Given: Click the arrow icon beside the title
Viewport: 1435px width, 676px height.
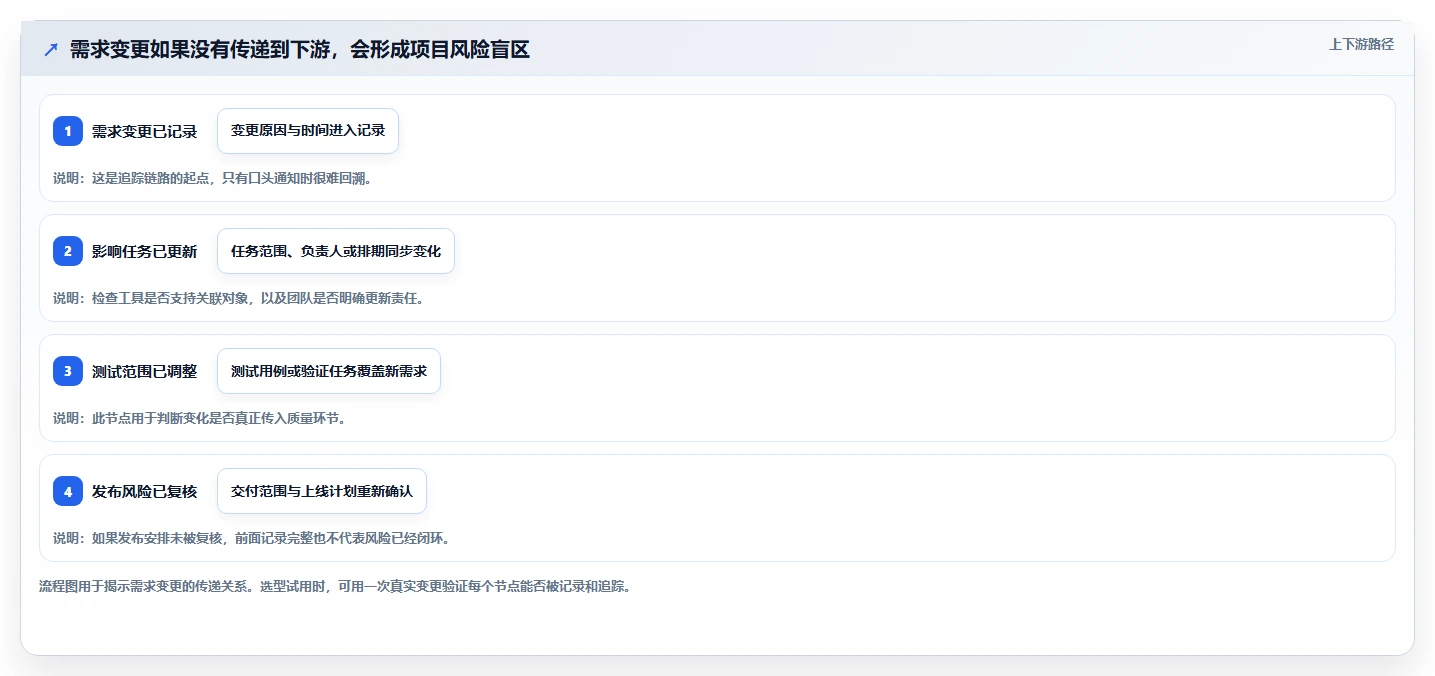Looking at the screenshot, I should pyautogui.click(x=51, y=50).
